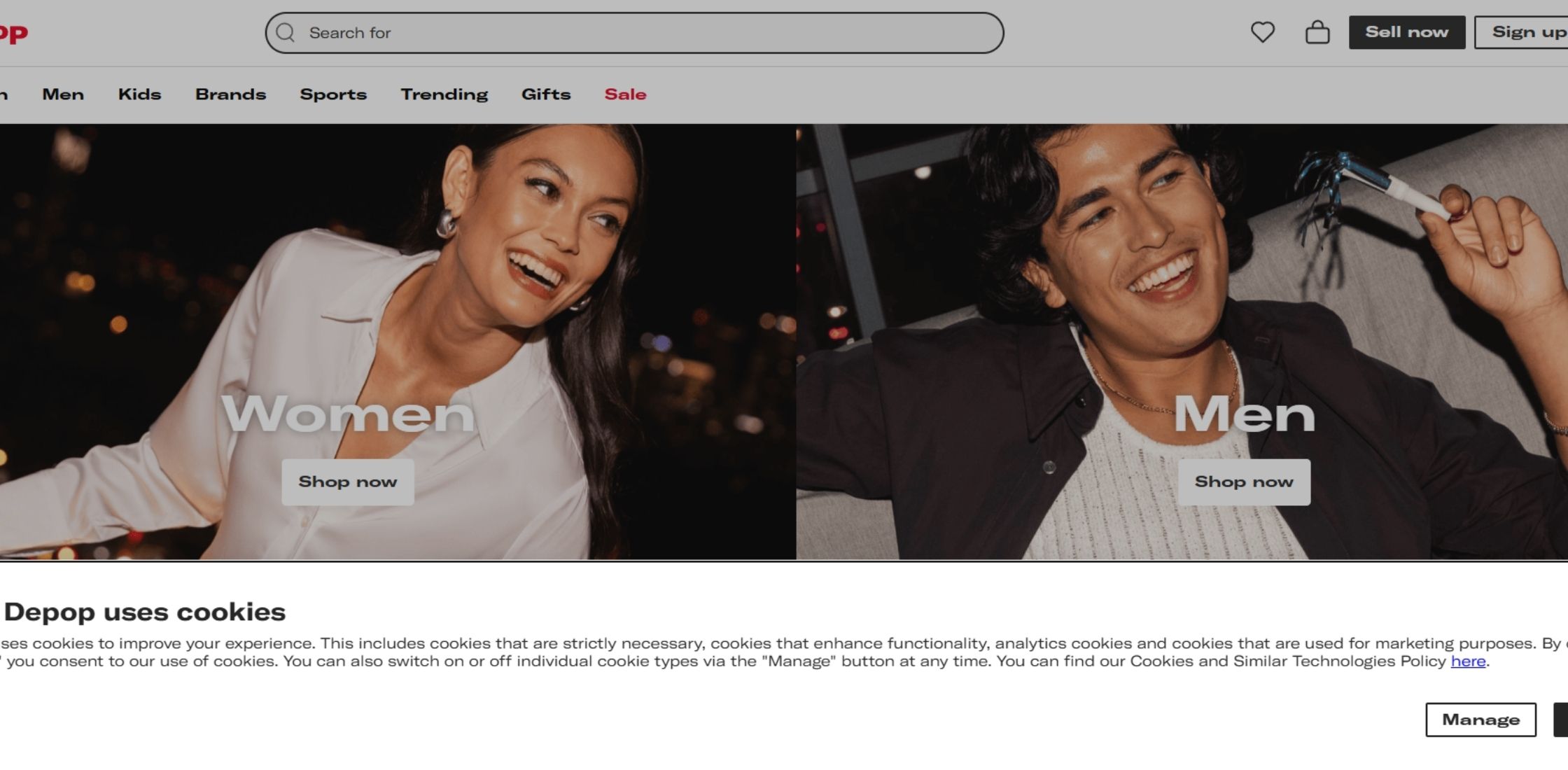Click the Depop logo
Screen dimensions: 1568x770
(14, 31)
